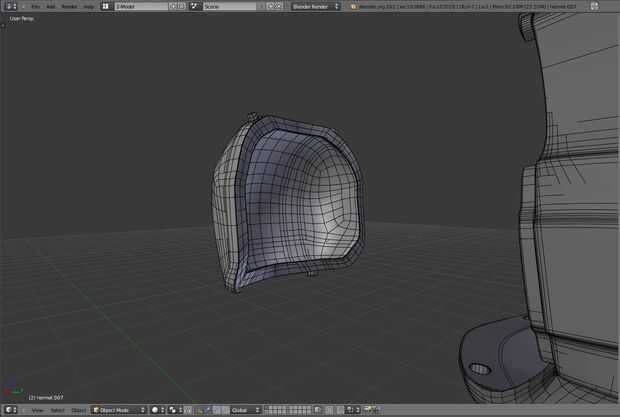
Task: Open the Help menu
Action: 89,7
